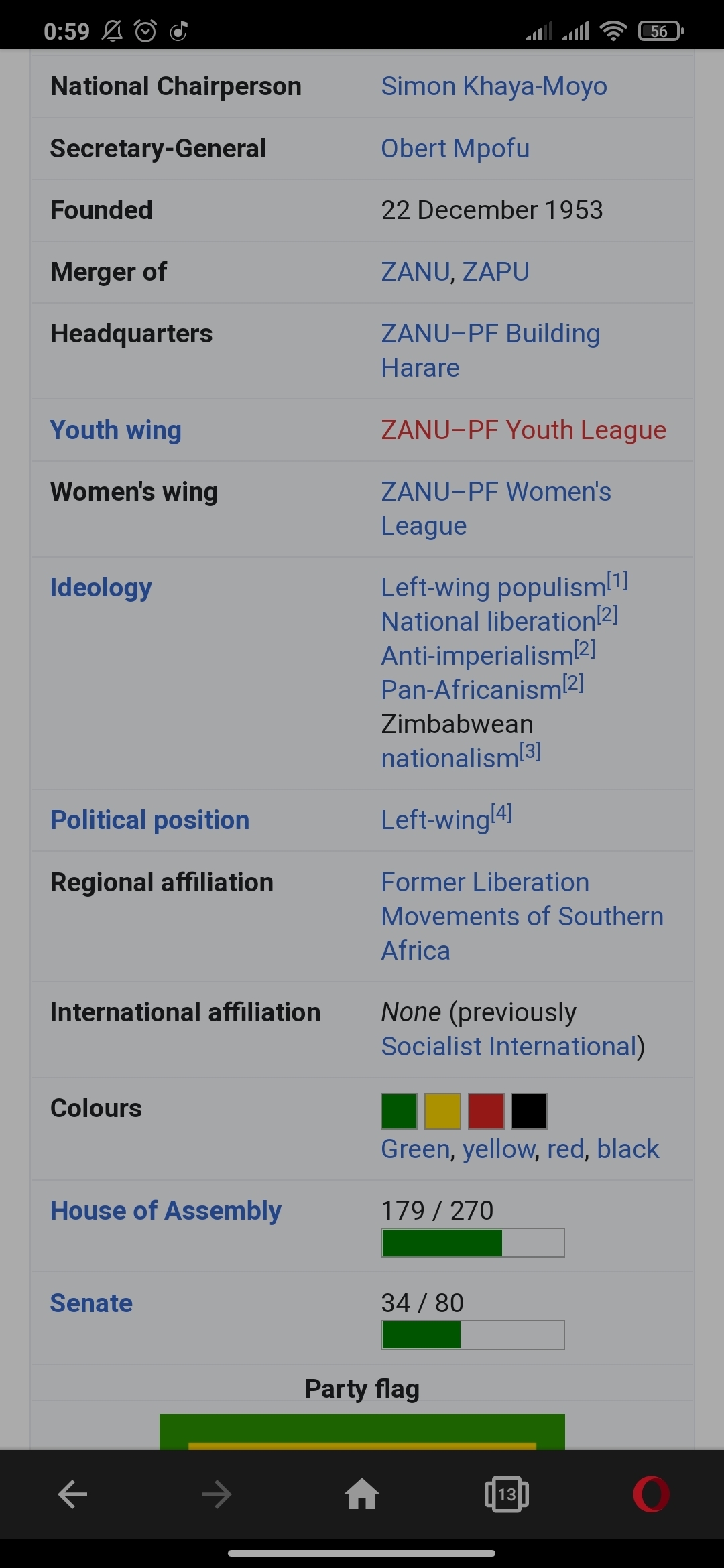Tap the red colour swatch
The height and width of the screenshot is (1568, 724).
486,1111
